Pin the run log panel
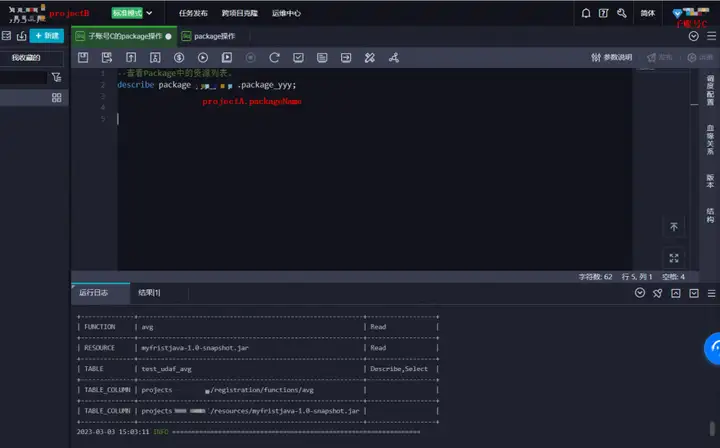Image resolution: width=720 pixels, height=448 pixels. pos(658,293)
